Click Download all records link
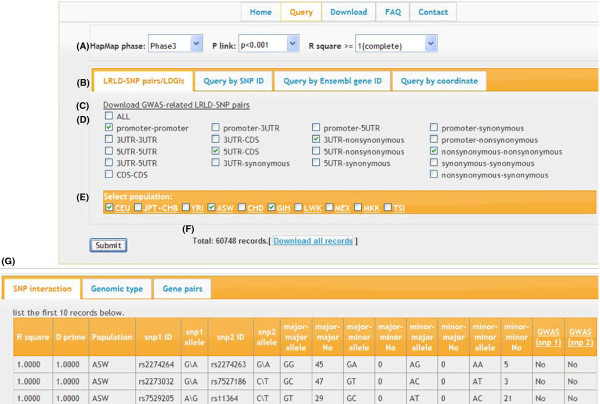The height and width of the screenshot is (404, 600). (x=313, y=241)
